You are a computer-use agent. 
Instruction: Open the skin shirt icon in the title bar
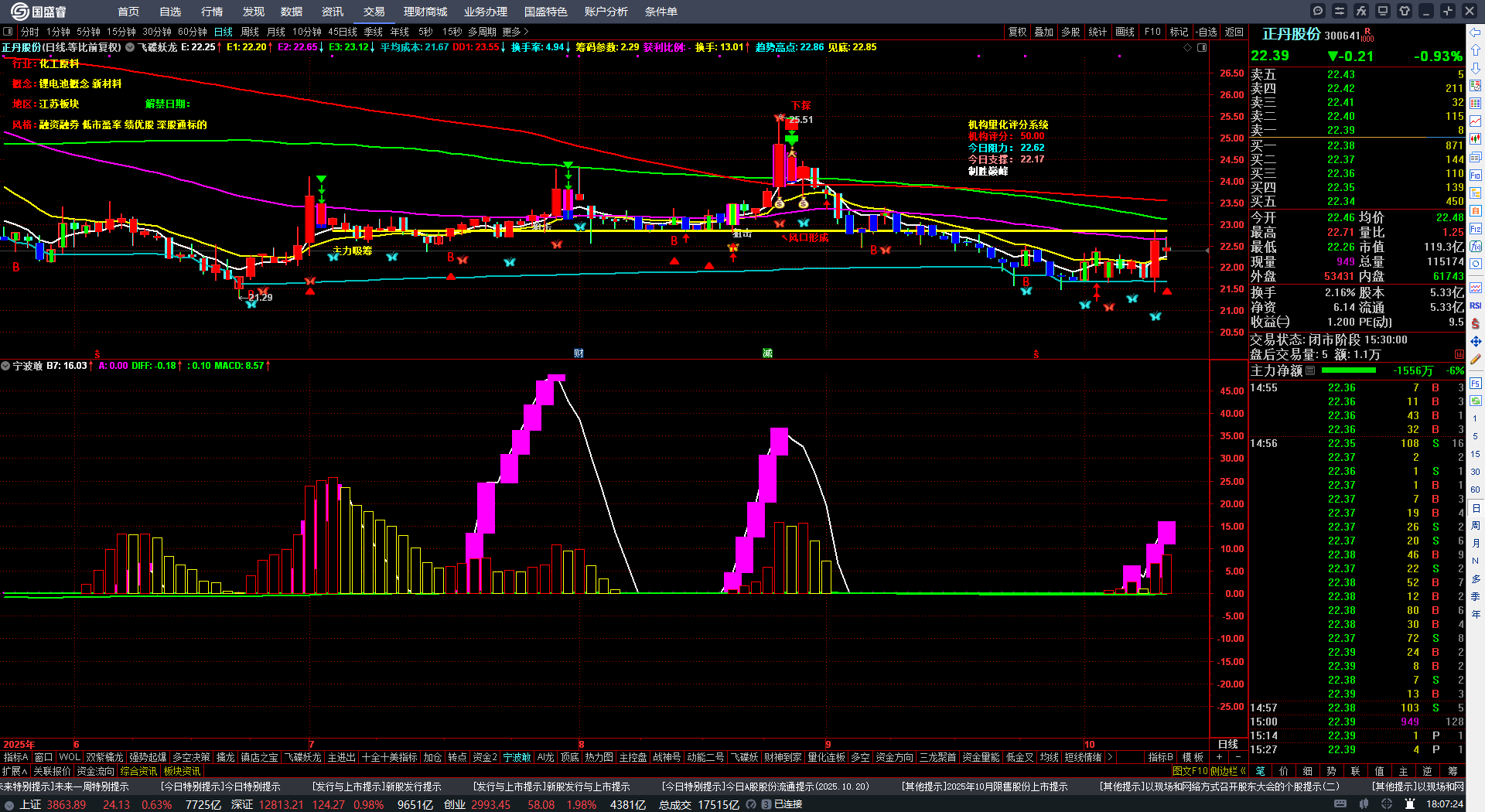click(x=1405, y=11)
